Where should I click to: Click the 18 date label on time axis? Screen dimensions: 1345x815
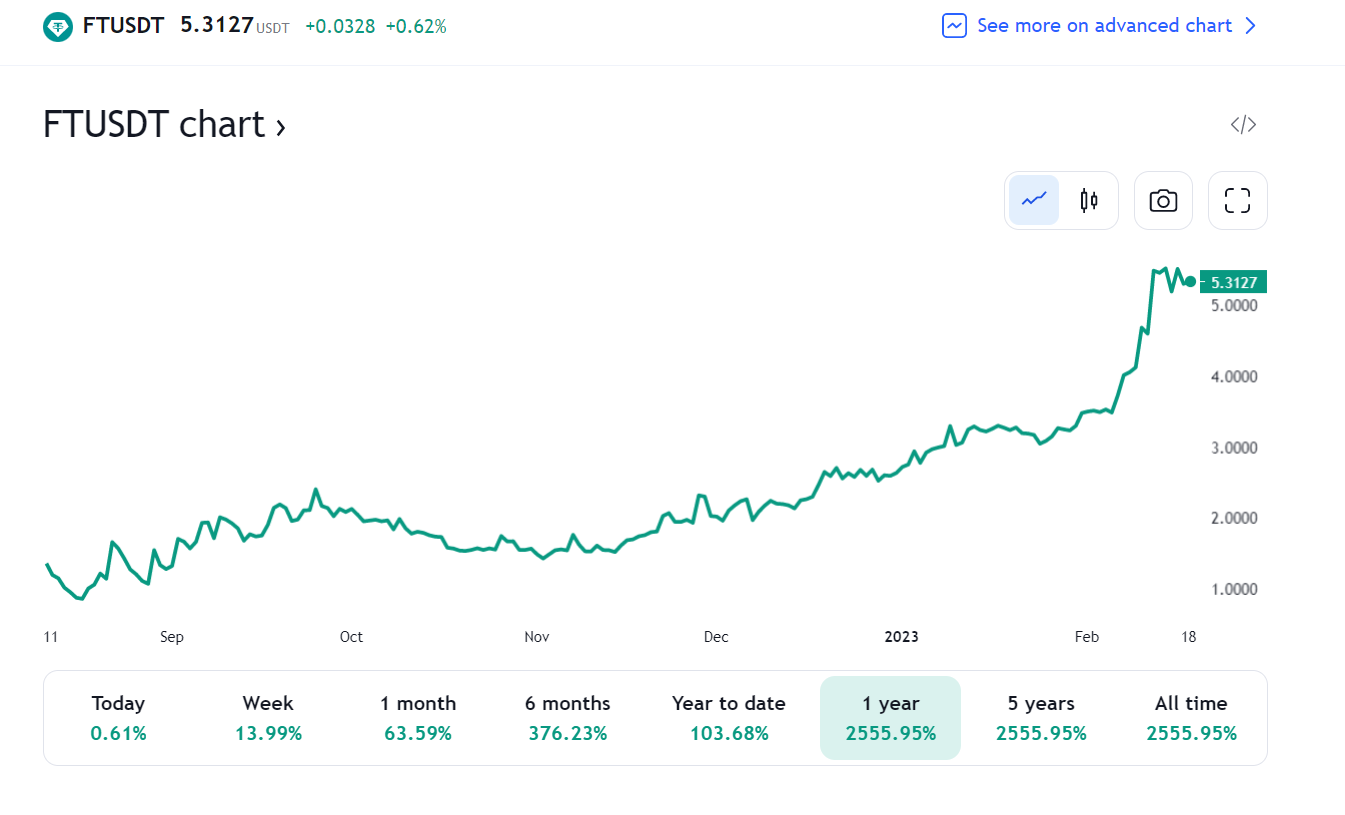tap(1188, 637)
